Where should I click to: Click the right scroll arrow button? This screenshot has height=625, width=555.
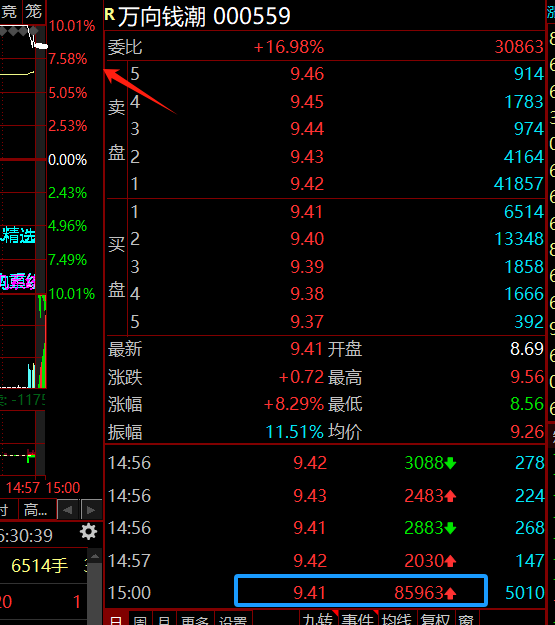click(91, 510)
